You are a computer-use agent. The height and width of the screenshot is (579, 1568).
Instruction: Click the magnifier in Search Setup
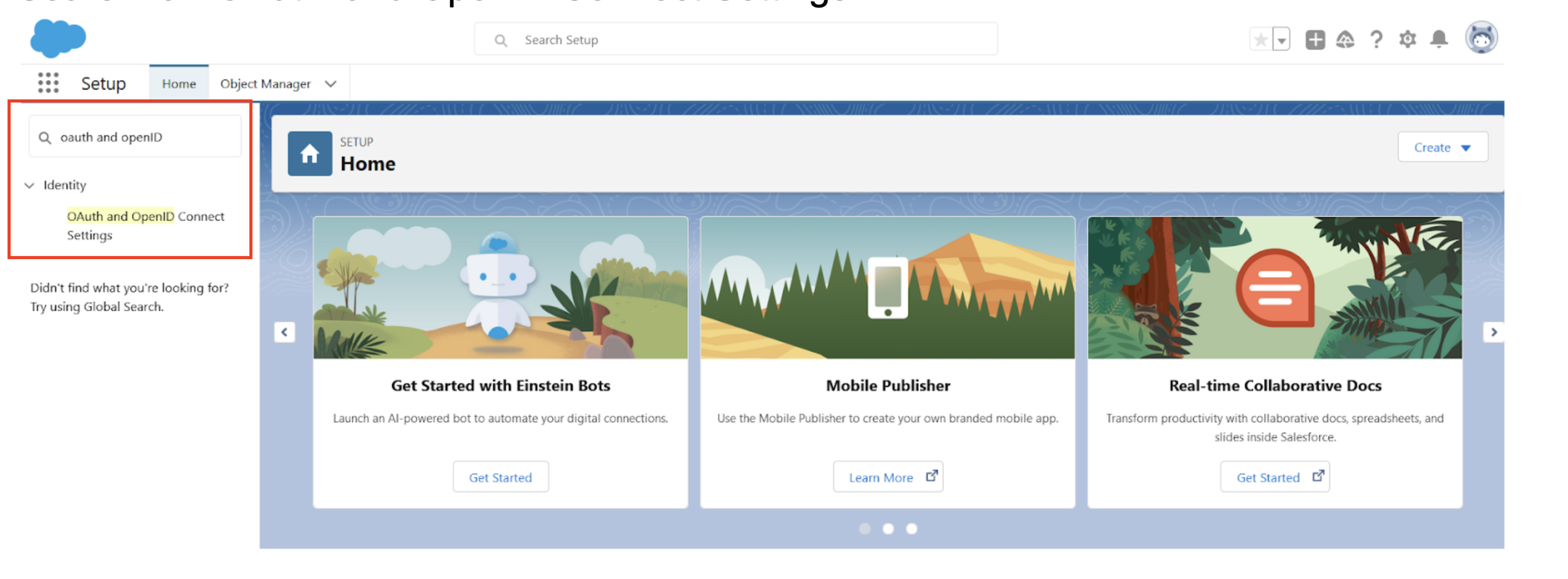(500, 40)
